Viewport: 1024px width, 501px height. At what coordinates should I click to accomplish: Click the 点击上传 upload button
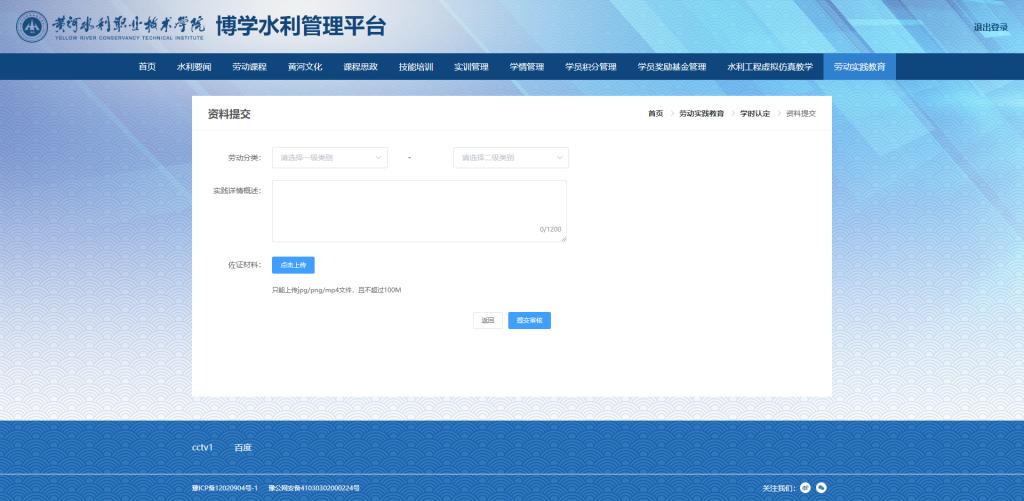click(293, 265)
